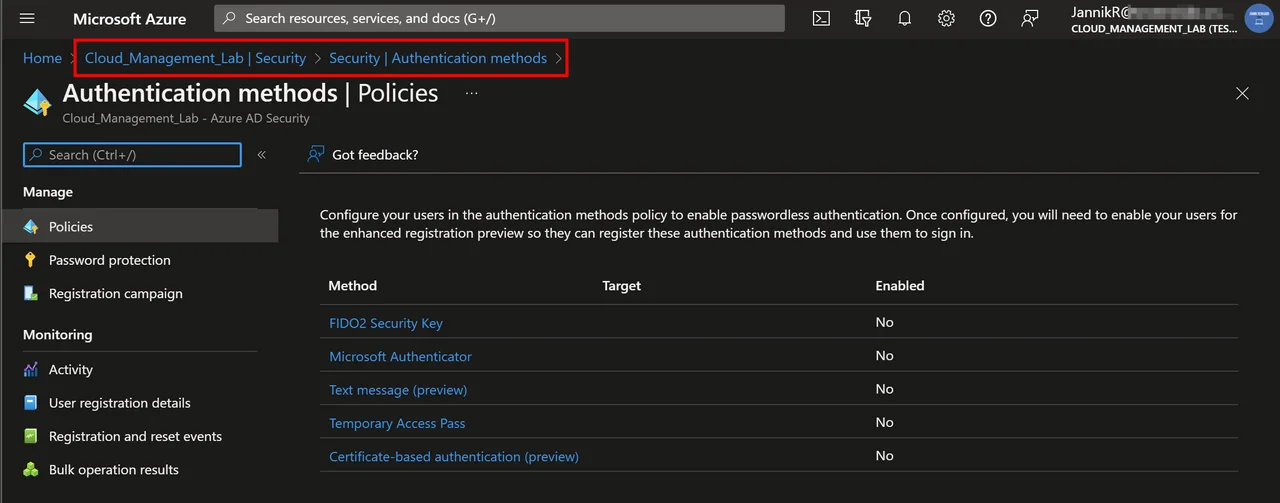Open Security | Authentication methods breadcrumb

(x=438, y=58)
